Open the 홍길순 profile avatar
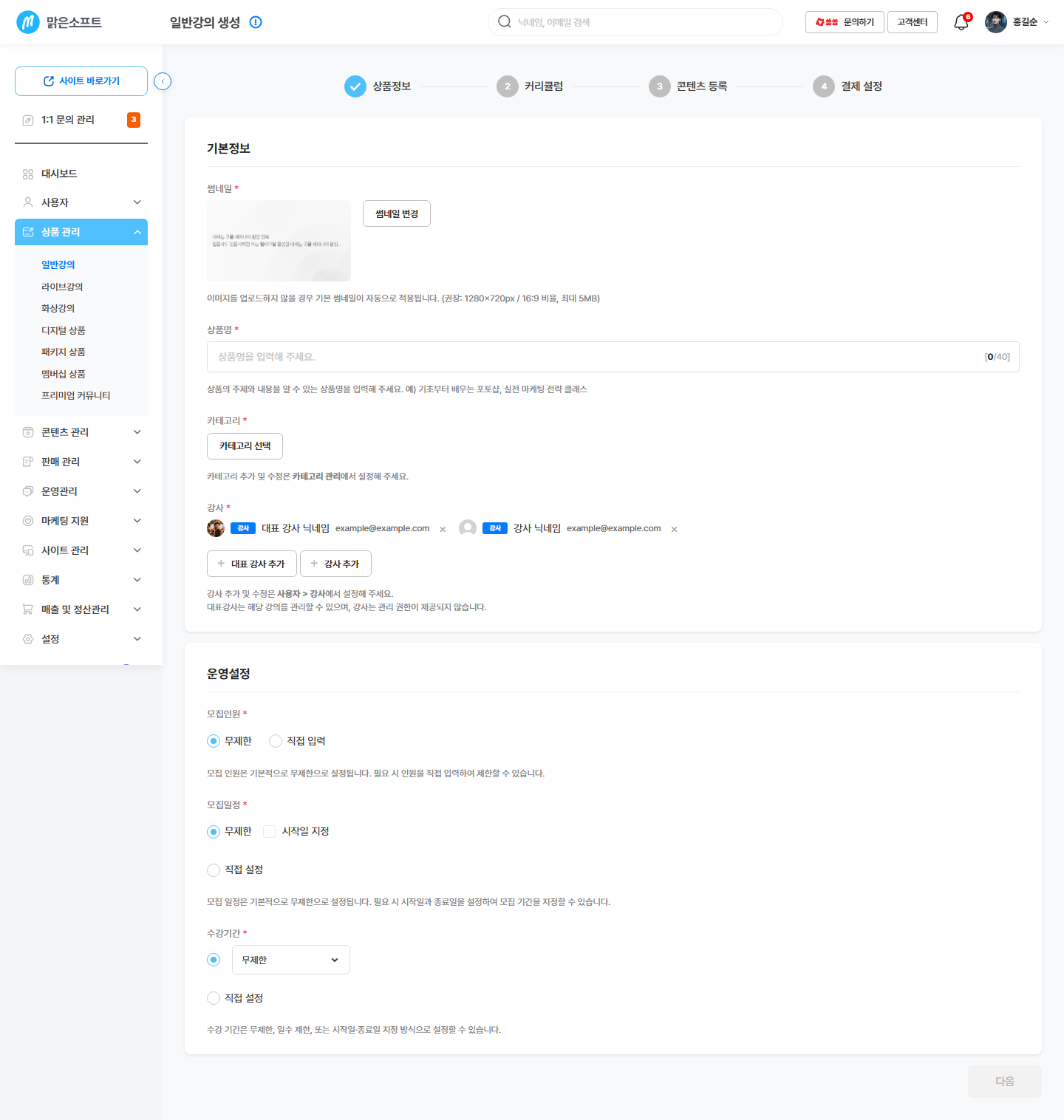Image resolution: width=1064 pixels, height=1120 pixels. point(996,22)
